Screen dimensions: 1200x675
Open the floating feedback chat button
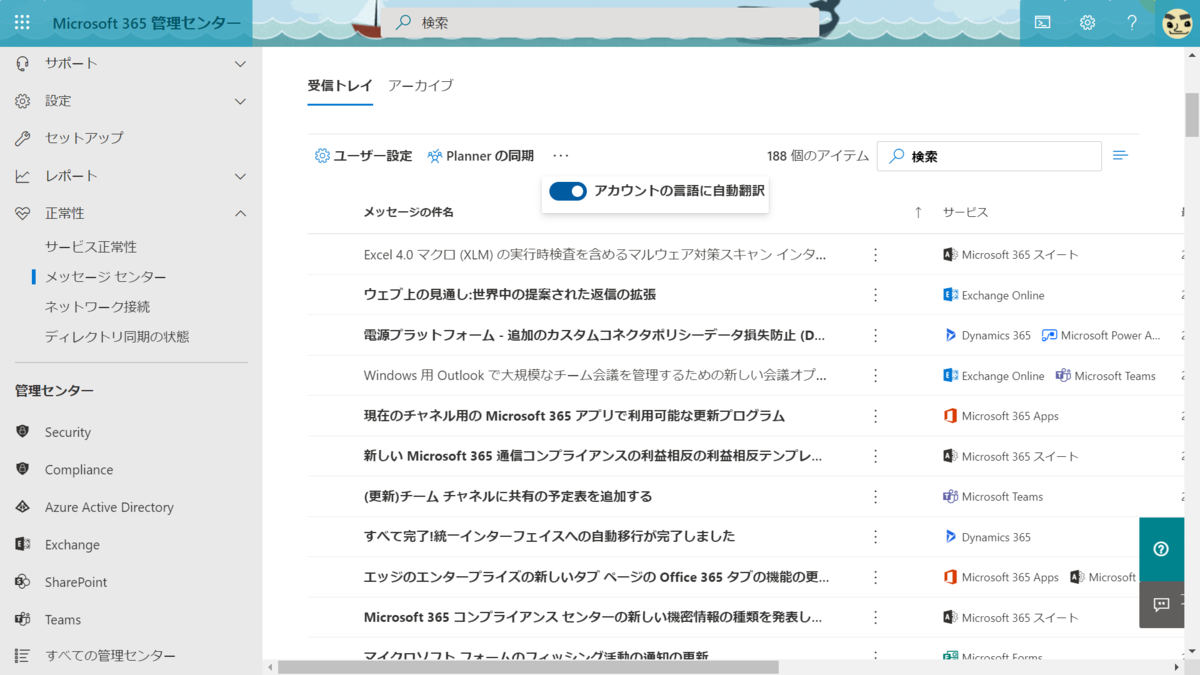pyautogui.click(x=1161, y=604)
